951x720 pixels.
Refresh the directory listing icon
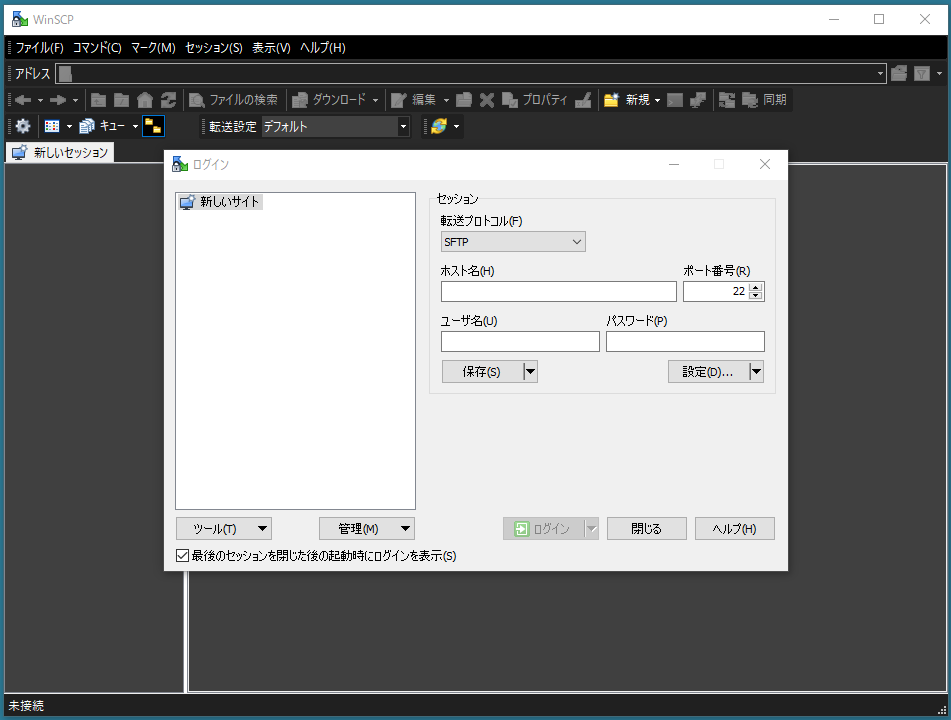(168, 100)
